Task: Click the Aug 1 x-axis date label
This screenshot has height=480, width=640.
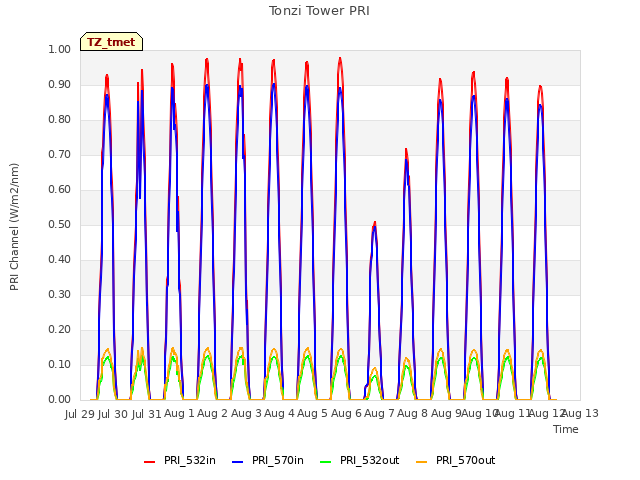Action: click(179, 414)
